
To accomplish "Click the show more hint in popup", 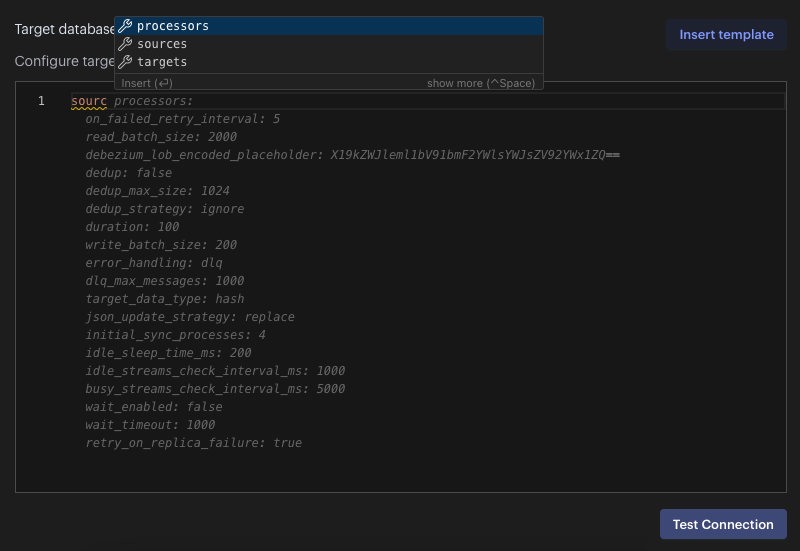I will 480,83.
